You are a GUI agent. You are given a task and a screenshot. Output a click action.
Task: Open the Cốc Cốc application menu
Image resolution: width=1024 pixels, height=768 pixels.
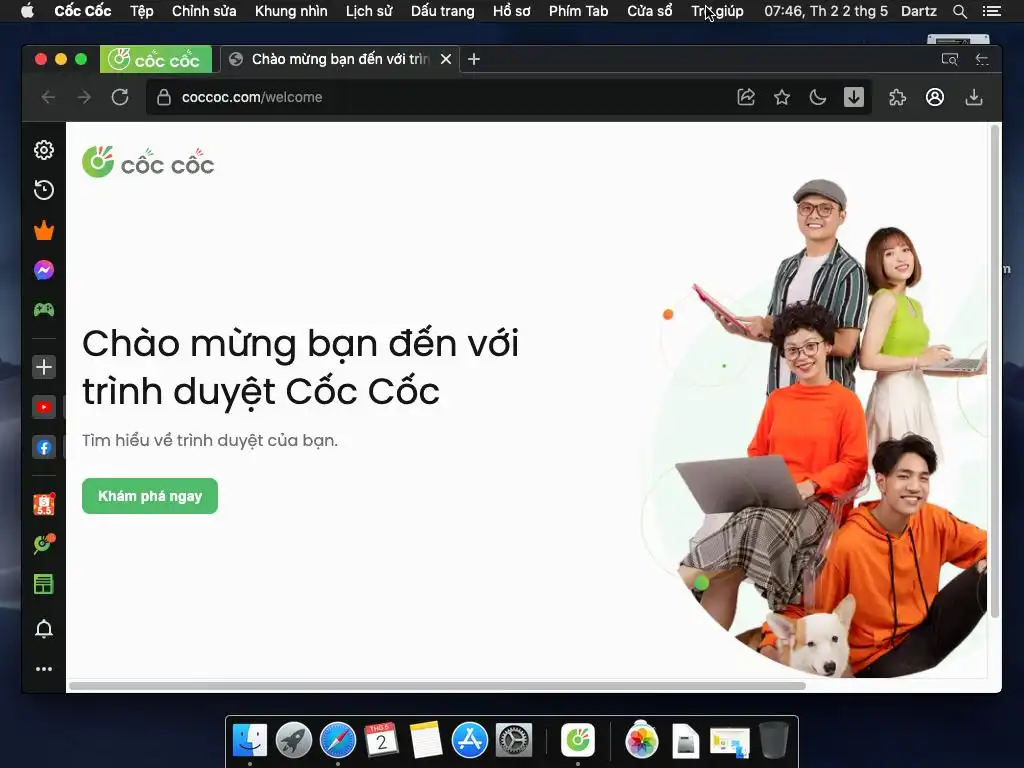click(83, 11)
